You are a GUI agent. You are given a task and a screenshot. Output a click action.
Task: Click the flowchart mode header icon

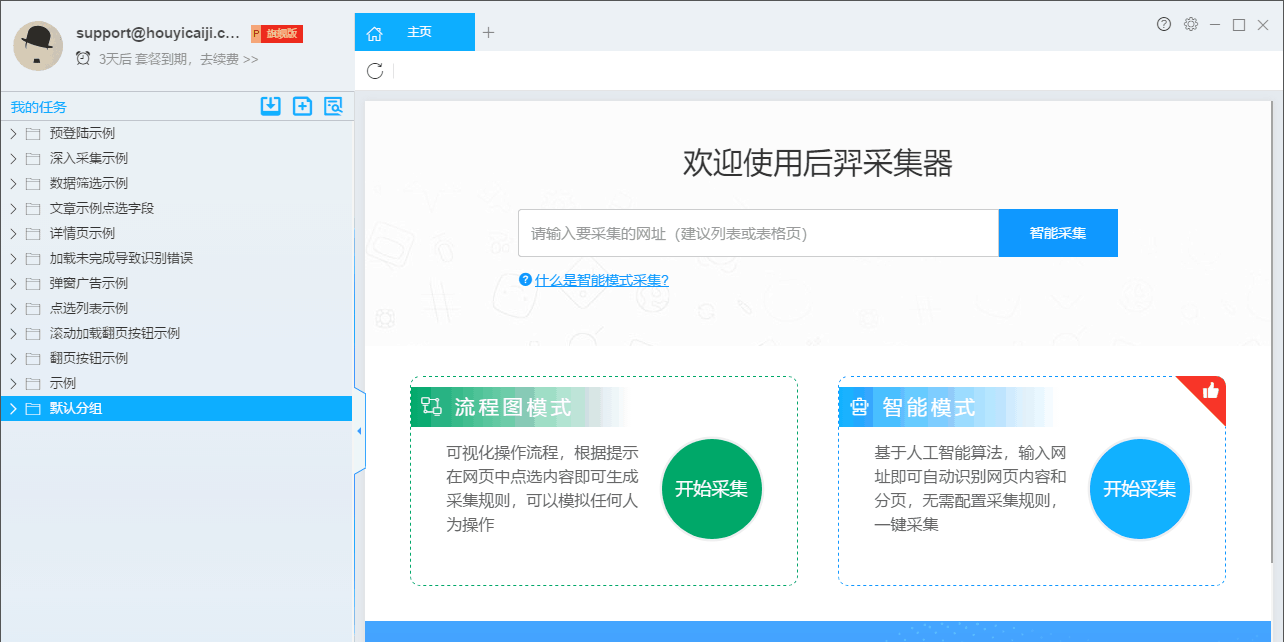(431, 406)
